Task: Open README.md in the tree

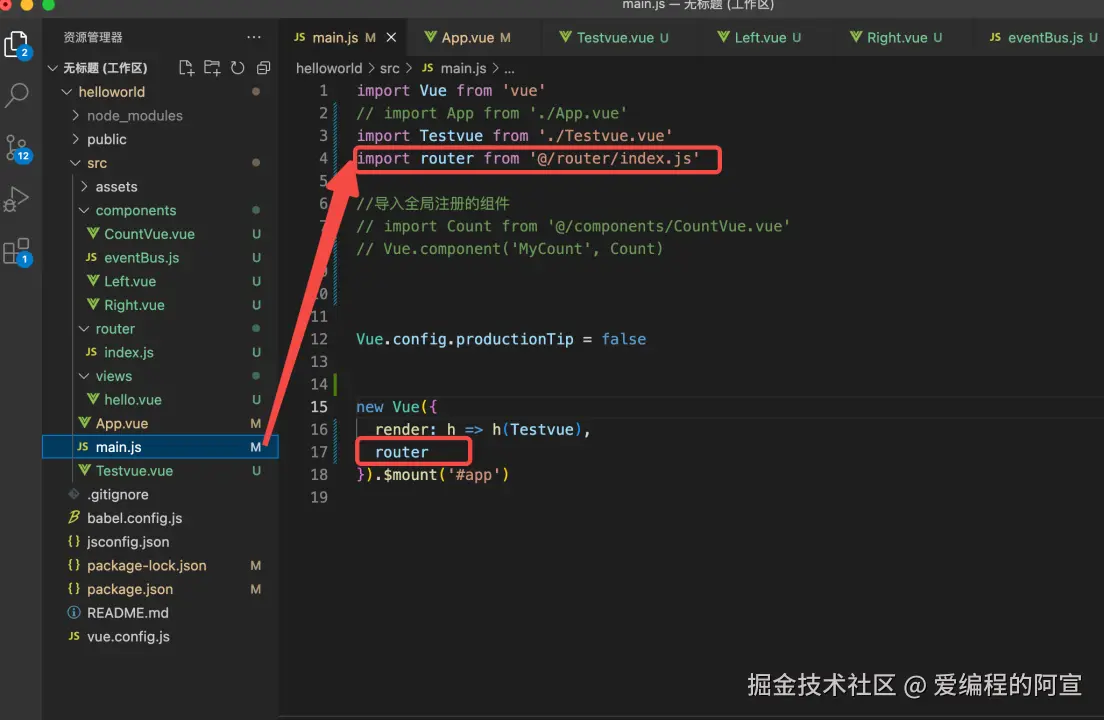Action: [x=161, y=612]
